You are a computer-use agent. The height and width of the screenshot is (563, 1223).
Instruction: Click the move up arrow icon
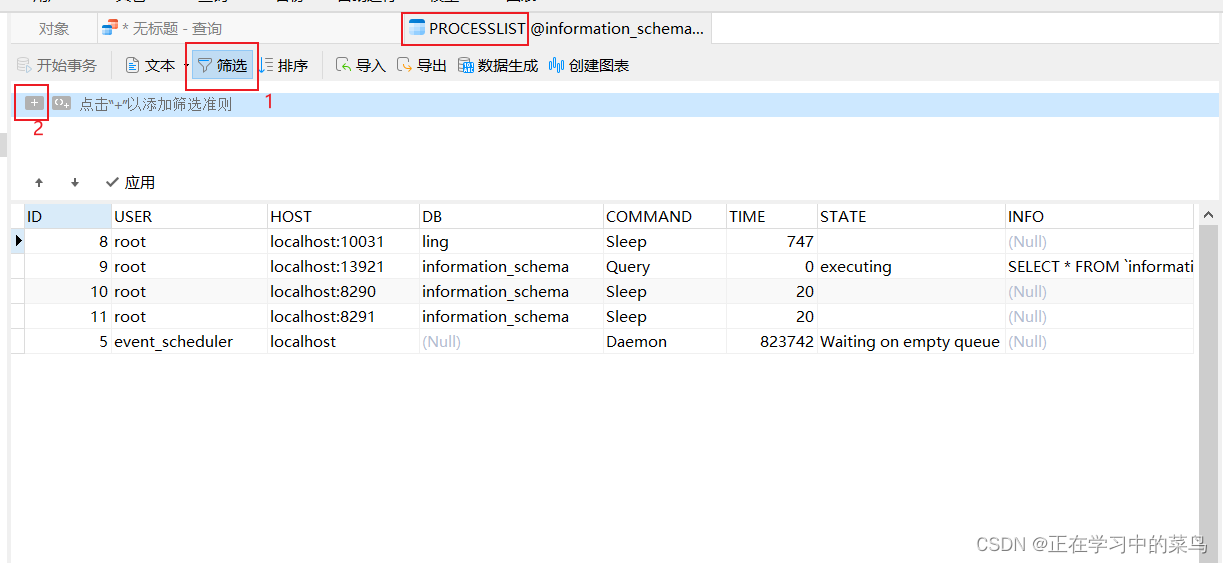(39, 183)
